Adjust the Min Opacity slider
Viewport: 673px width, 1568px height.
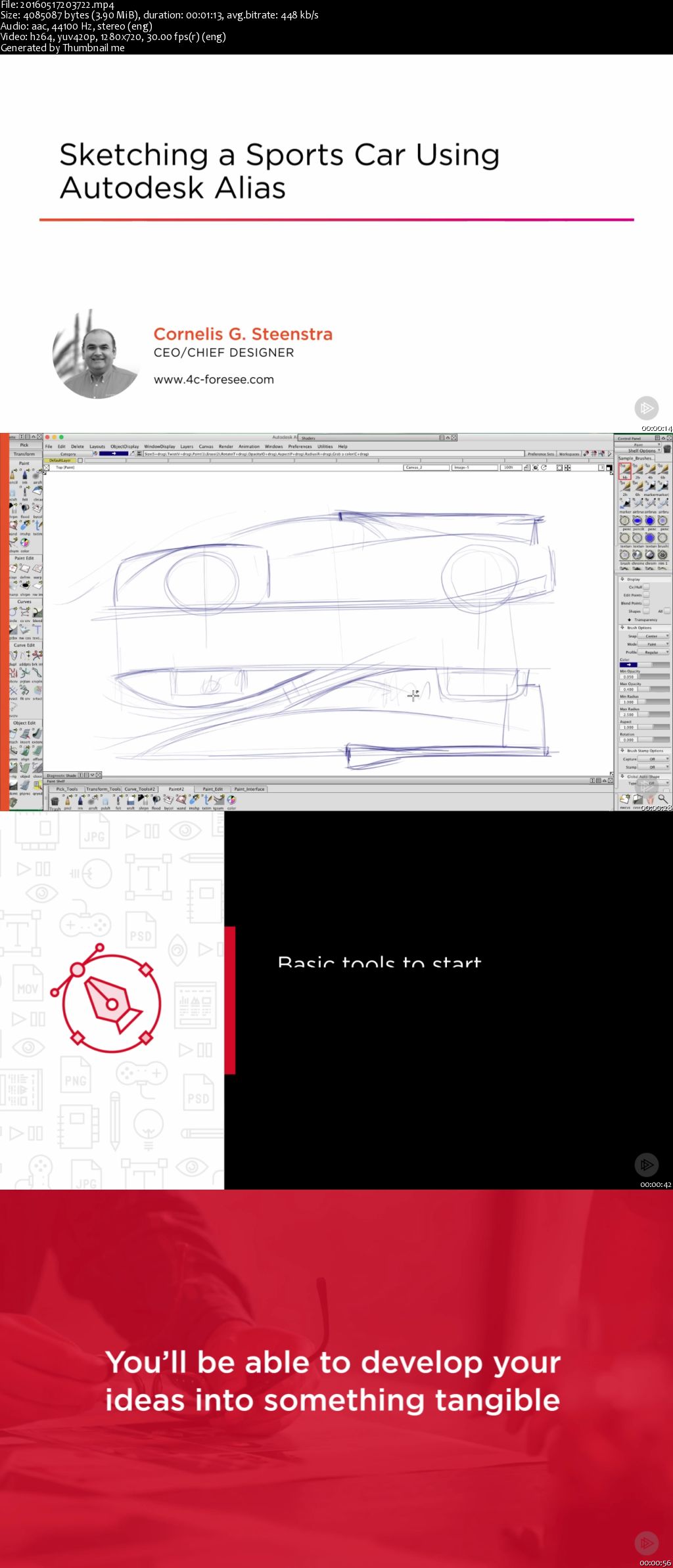pyautogui.click(x=654, y=677)
